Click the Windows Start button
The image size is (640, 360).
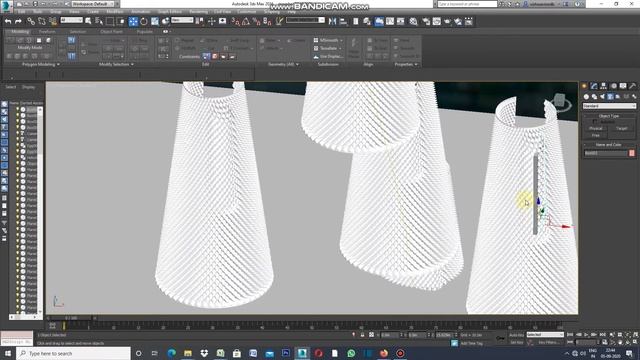8,353
